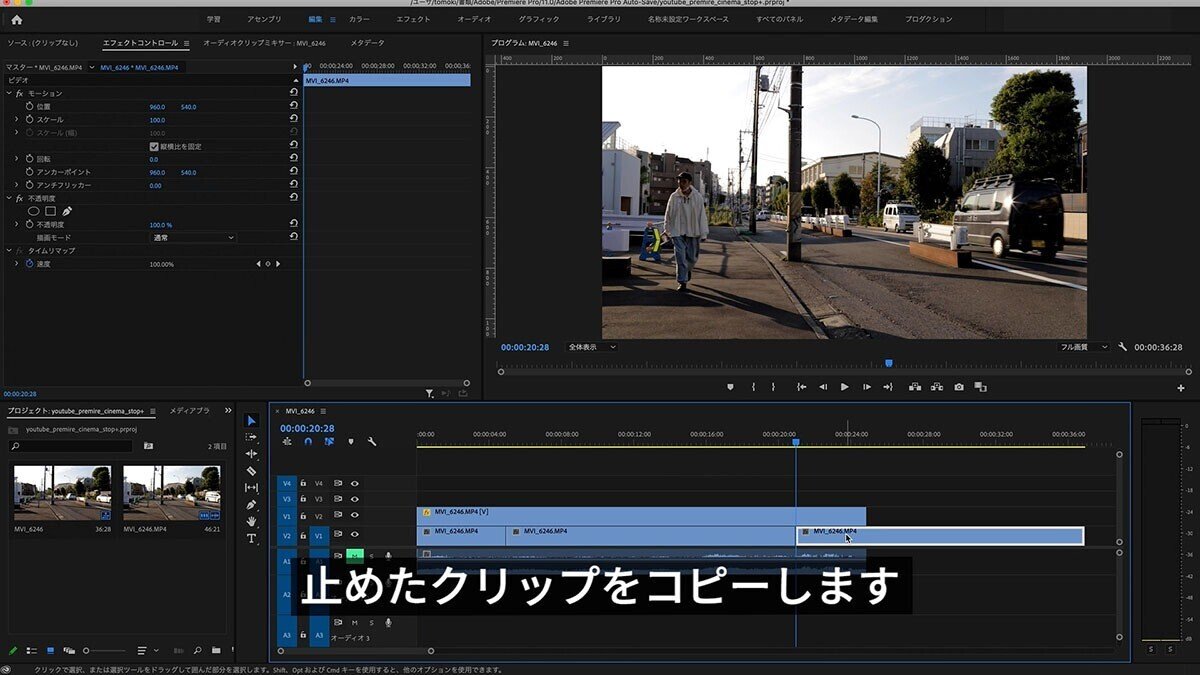The width and height of the screenshot is (1200, 675).
Task: Toggle animation stopwatch for position
Action: point(29,106)
